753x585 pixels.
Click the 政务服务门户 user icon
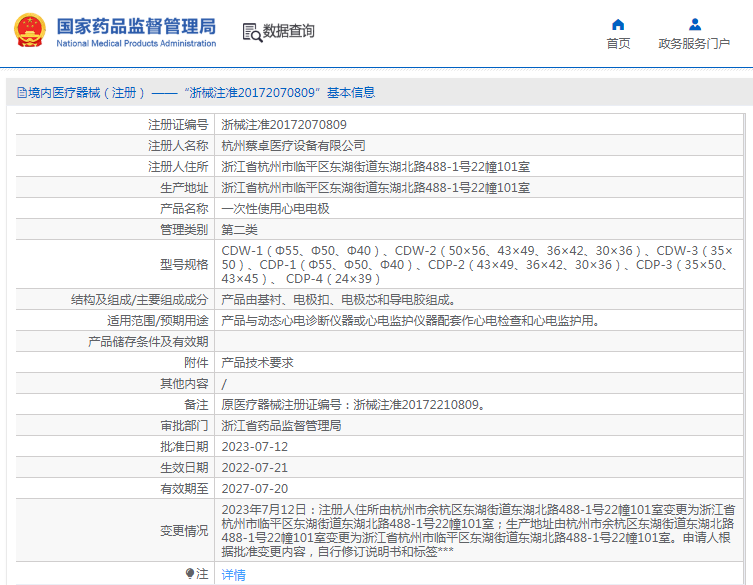694,24
